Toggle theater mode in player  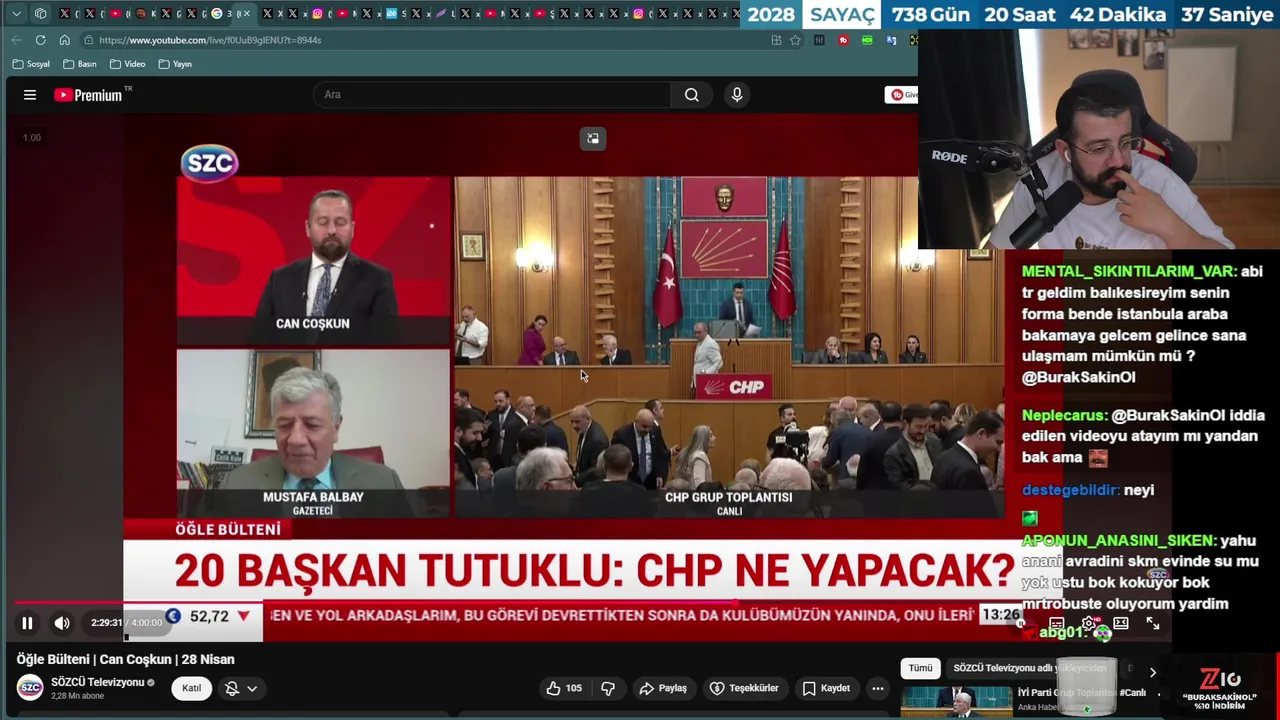pyautogui.click(x=1121, y=623)
